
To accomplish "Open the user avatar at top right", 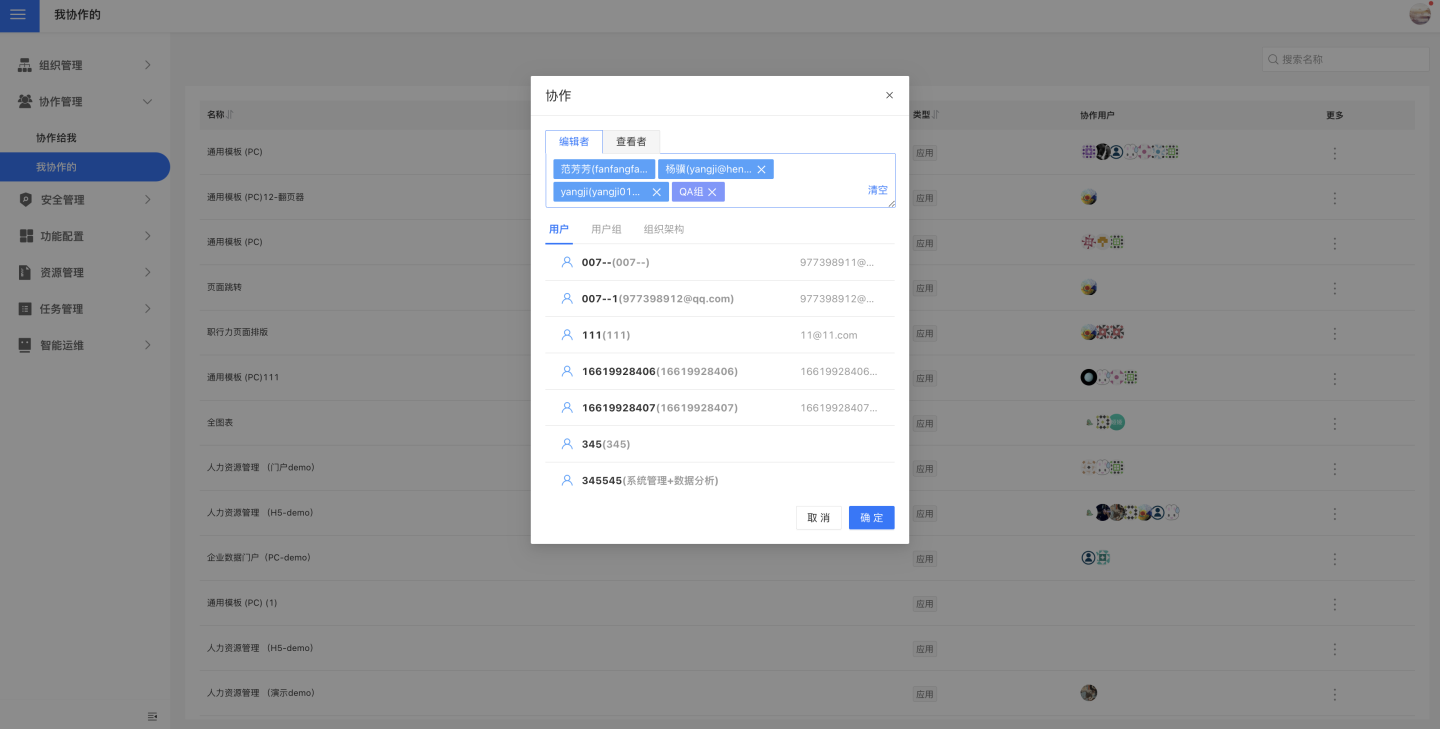I will click(x=1420, y=14).
